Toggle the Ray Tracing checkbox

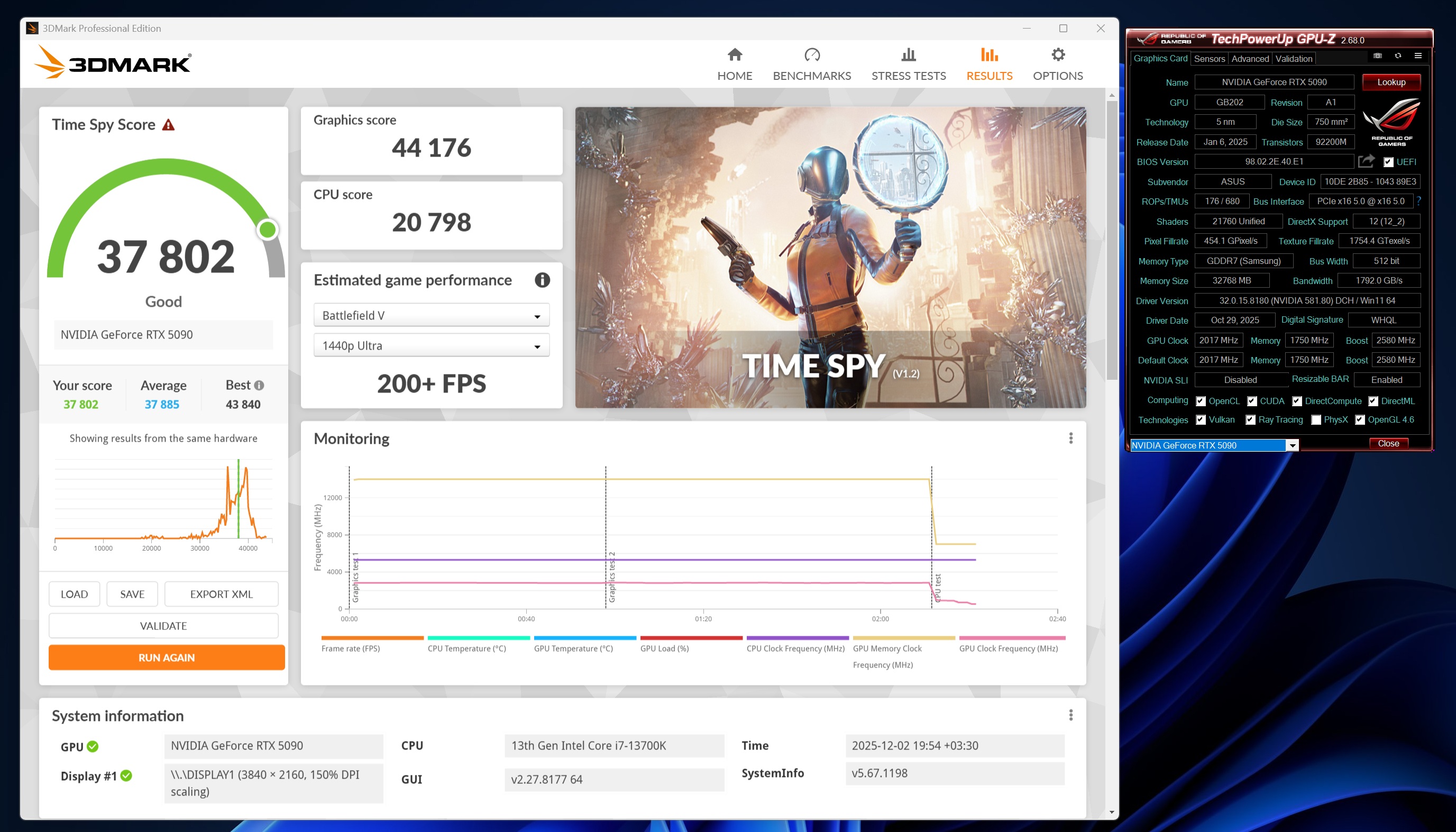tap(1250, 420)
